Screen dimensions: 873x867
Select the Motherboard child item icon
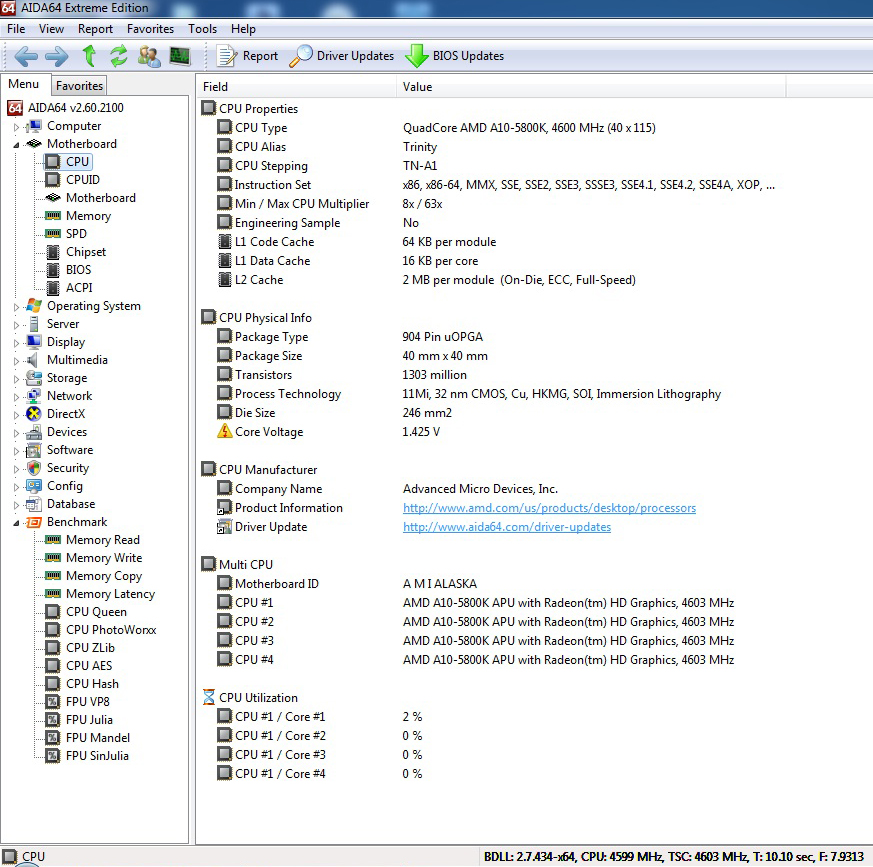(53, 198)
